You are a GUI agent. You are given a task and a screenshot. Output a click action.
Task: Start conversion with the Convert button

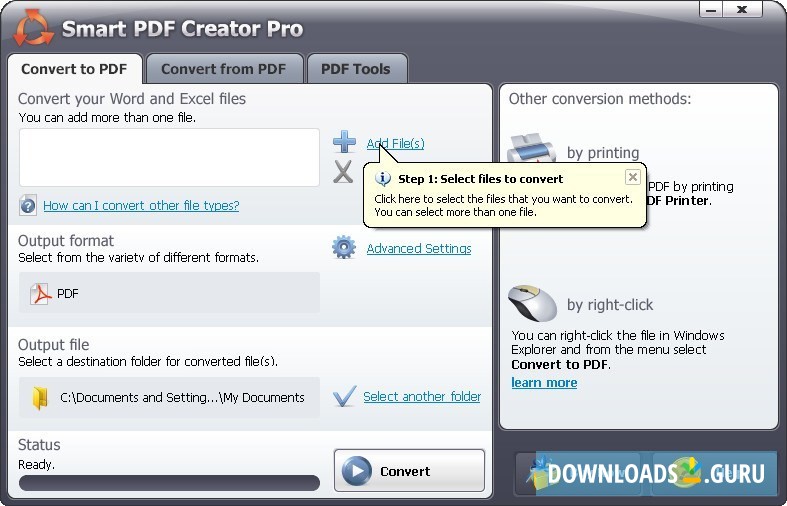click(409, 471)
